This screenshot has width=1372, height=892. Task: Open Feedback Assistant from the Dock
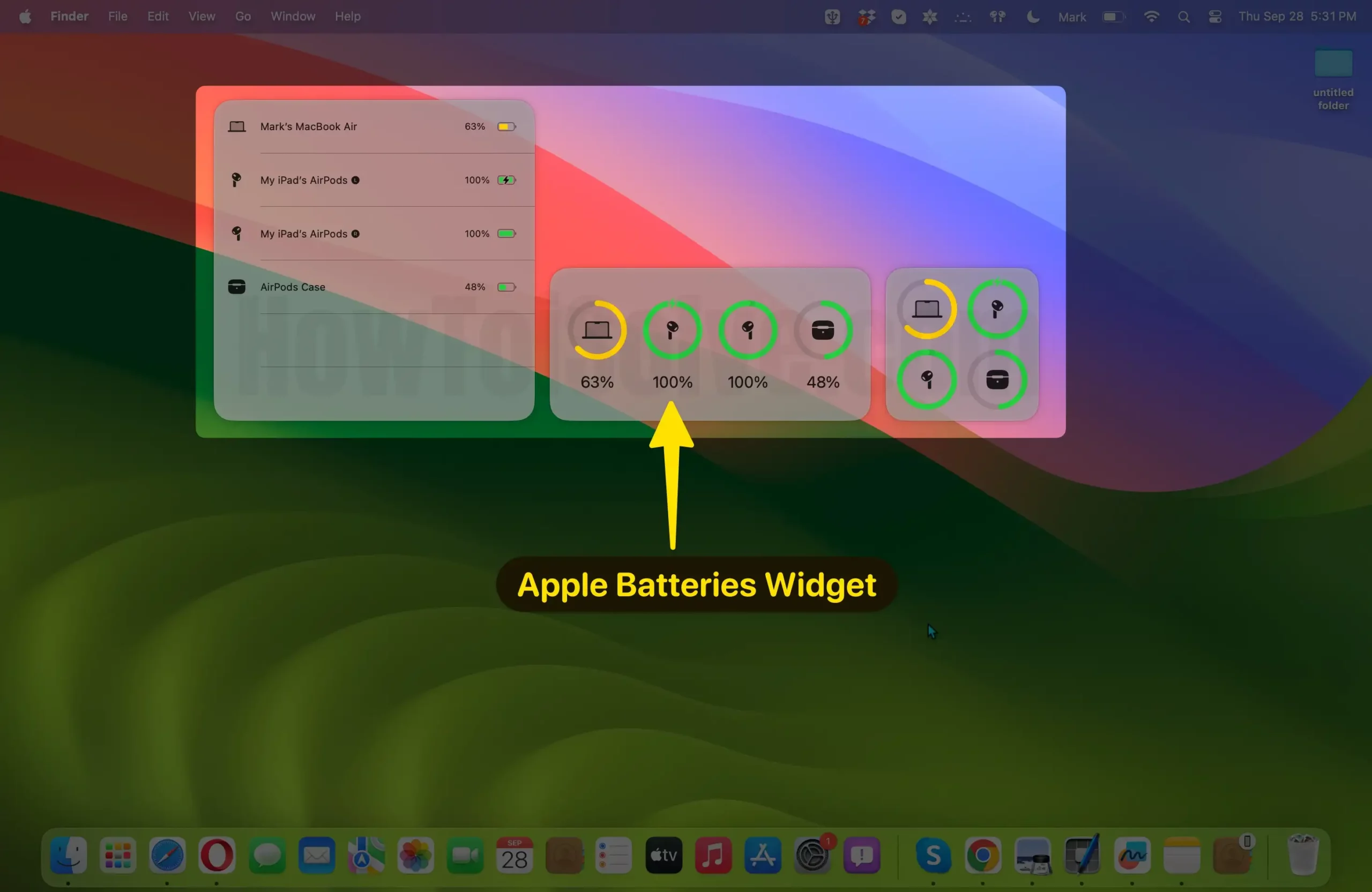coord(862,855)
